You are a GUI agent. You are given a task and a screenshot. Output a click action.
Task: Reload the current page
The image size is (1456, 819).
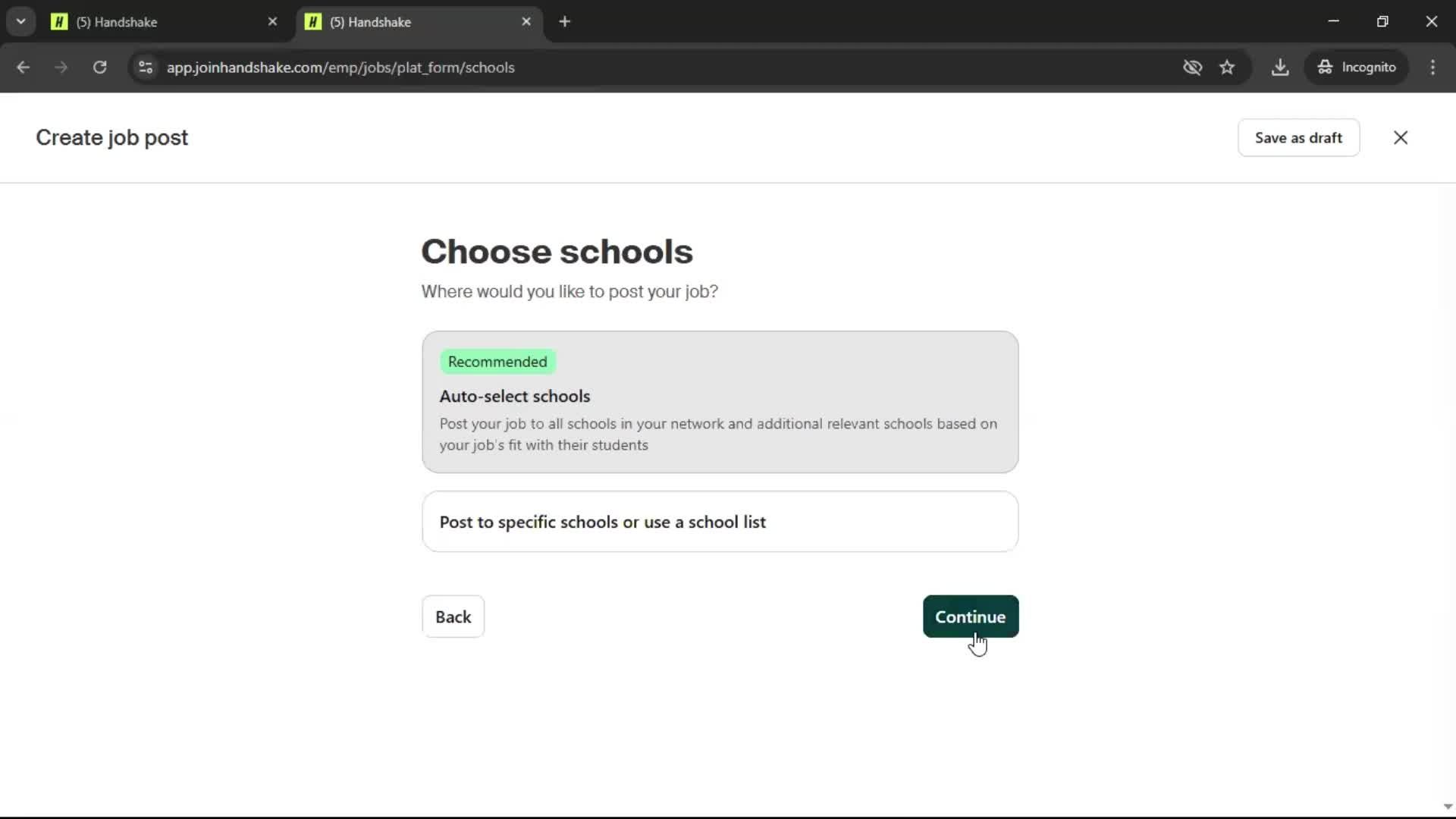(99, 67)
